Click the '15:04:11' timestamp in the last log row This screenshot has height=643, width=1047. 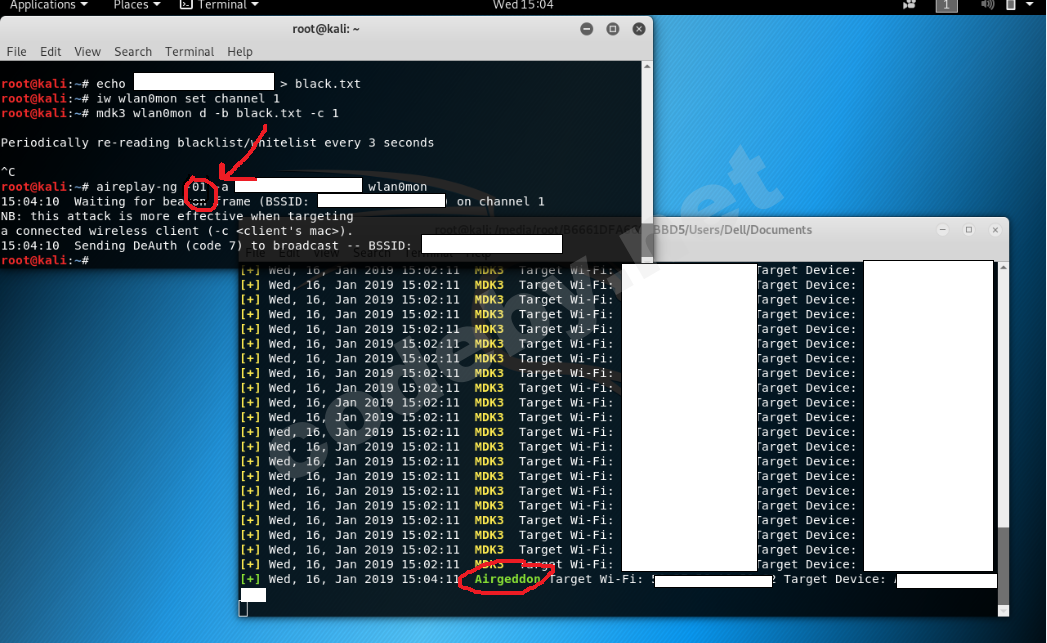tap(430, 579)
